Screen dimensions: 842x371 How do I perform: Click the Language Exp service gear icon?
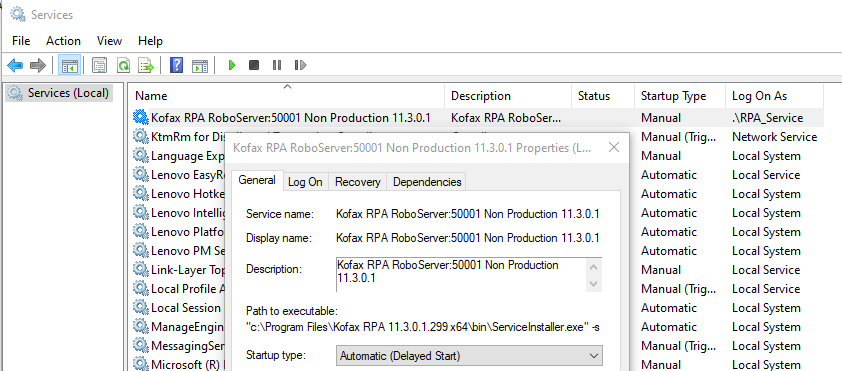point(140,156)
